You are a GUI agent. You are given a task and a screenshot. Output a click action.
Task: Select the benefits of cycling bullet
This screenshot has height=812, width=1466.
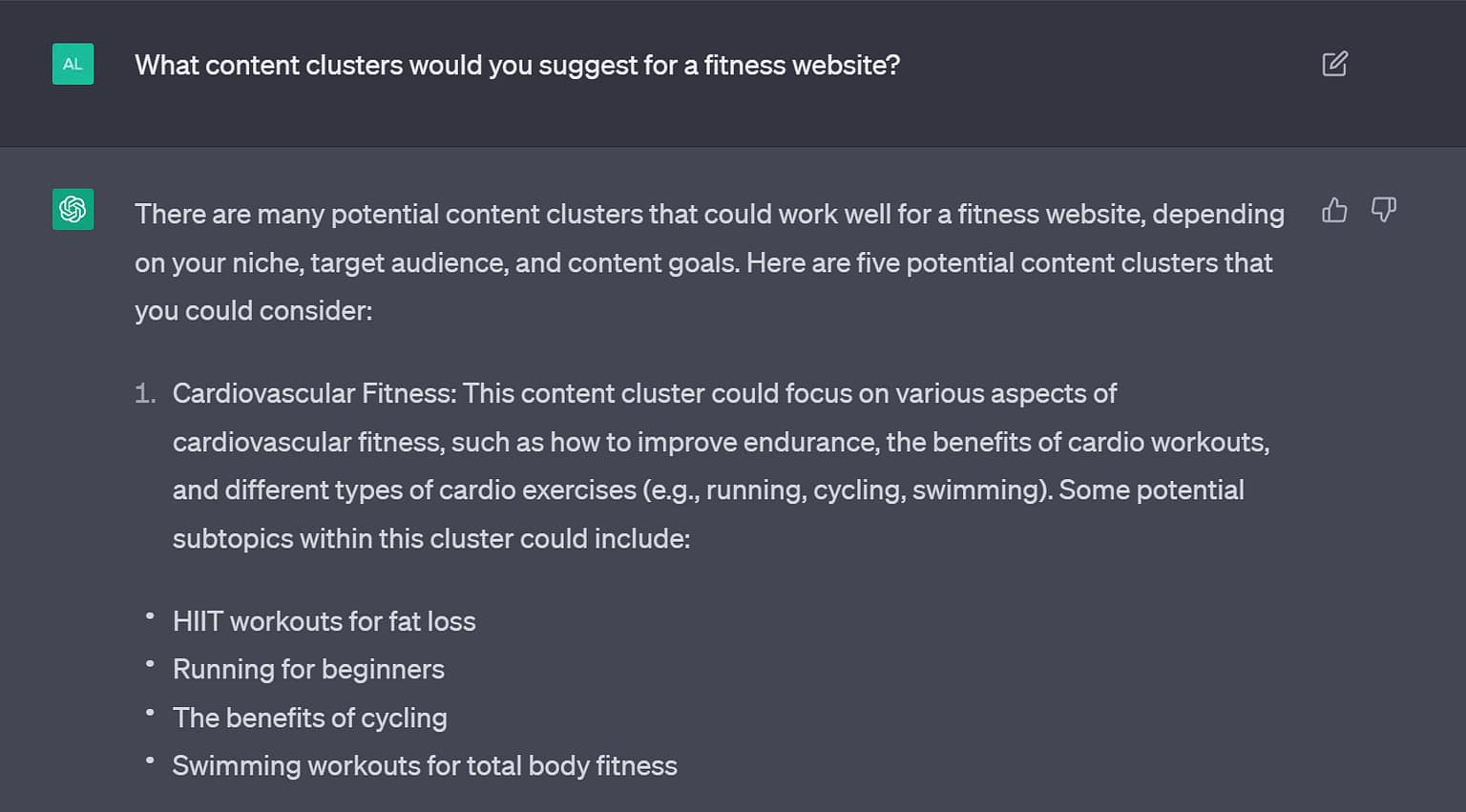click(309, 718)
